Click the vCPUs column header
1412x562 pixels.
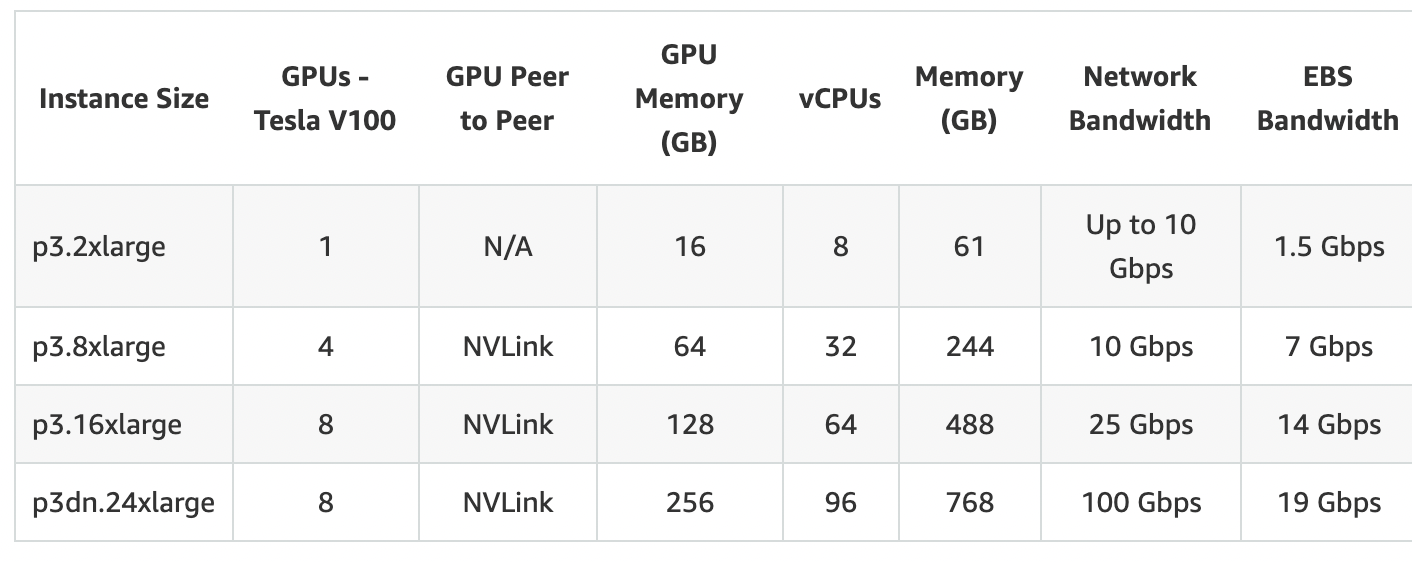pos(840,99)
